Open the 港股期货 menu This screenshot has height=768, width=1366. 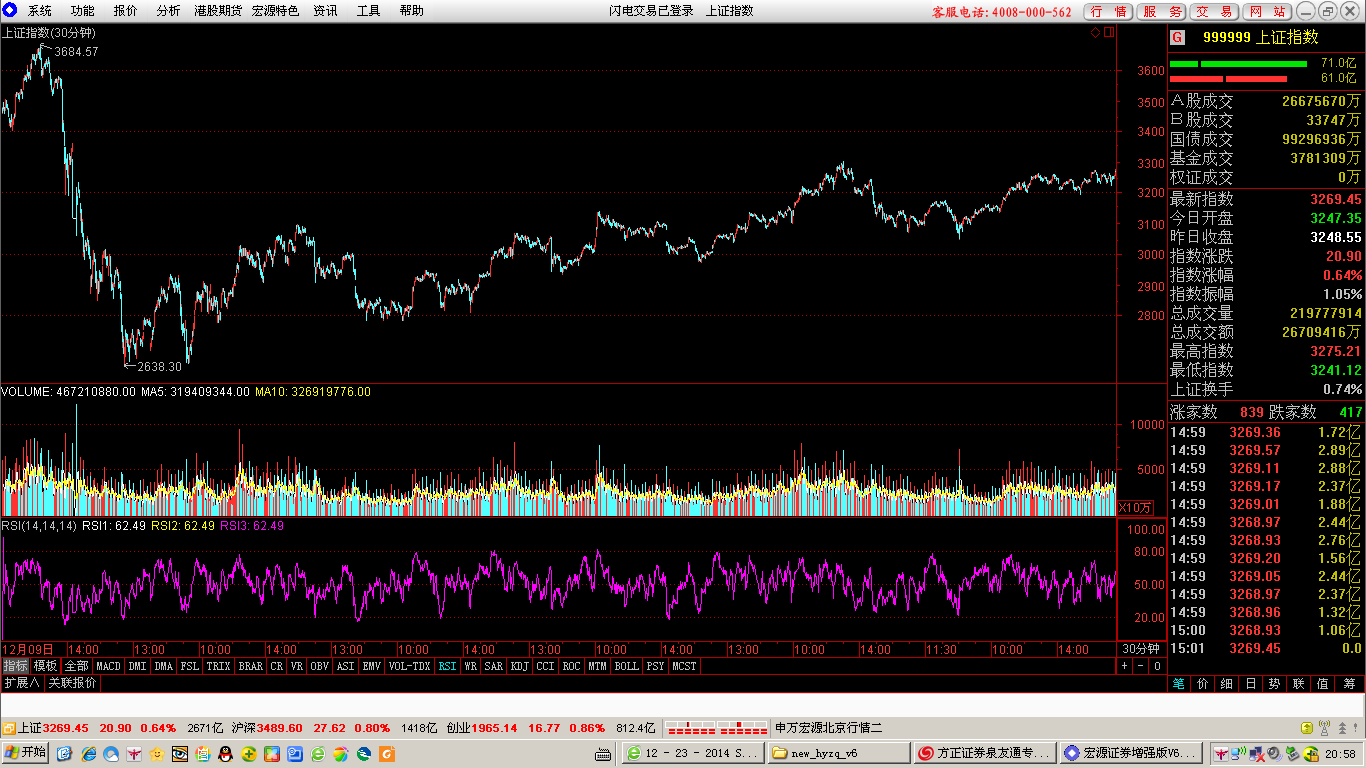click(218, 11)
